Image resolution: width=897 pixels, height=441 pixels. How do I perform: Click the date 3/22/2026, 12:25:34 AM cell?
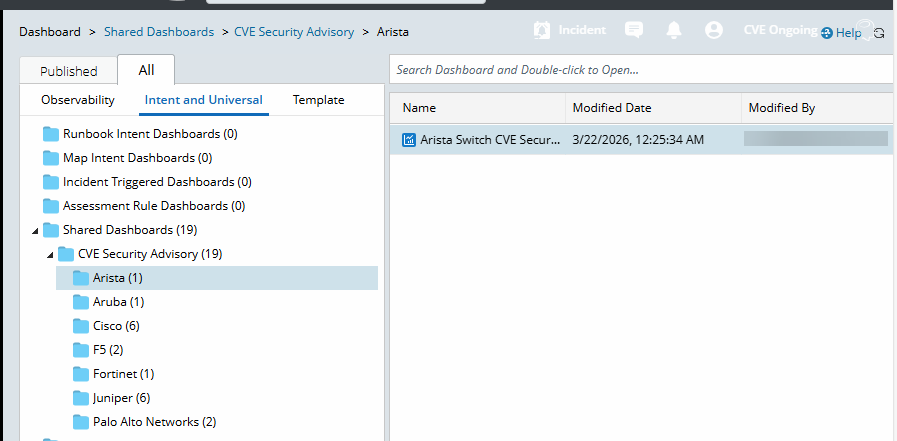638,140
